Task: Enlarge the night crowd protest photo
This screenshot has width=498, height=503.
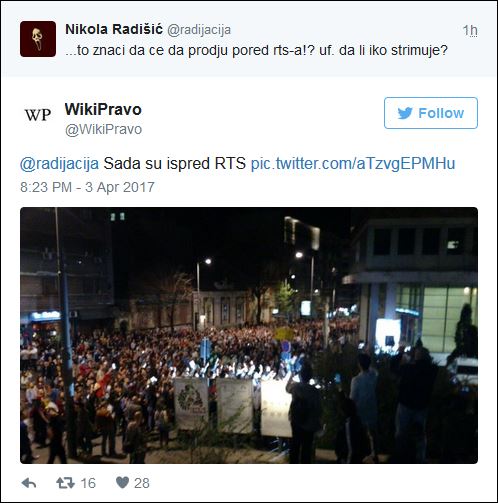Action: [x=249, y=335]
